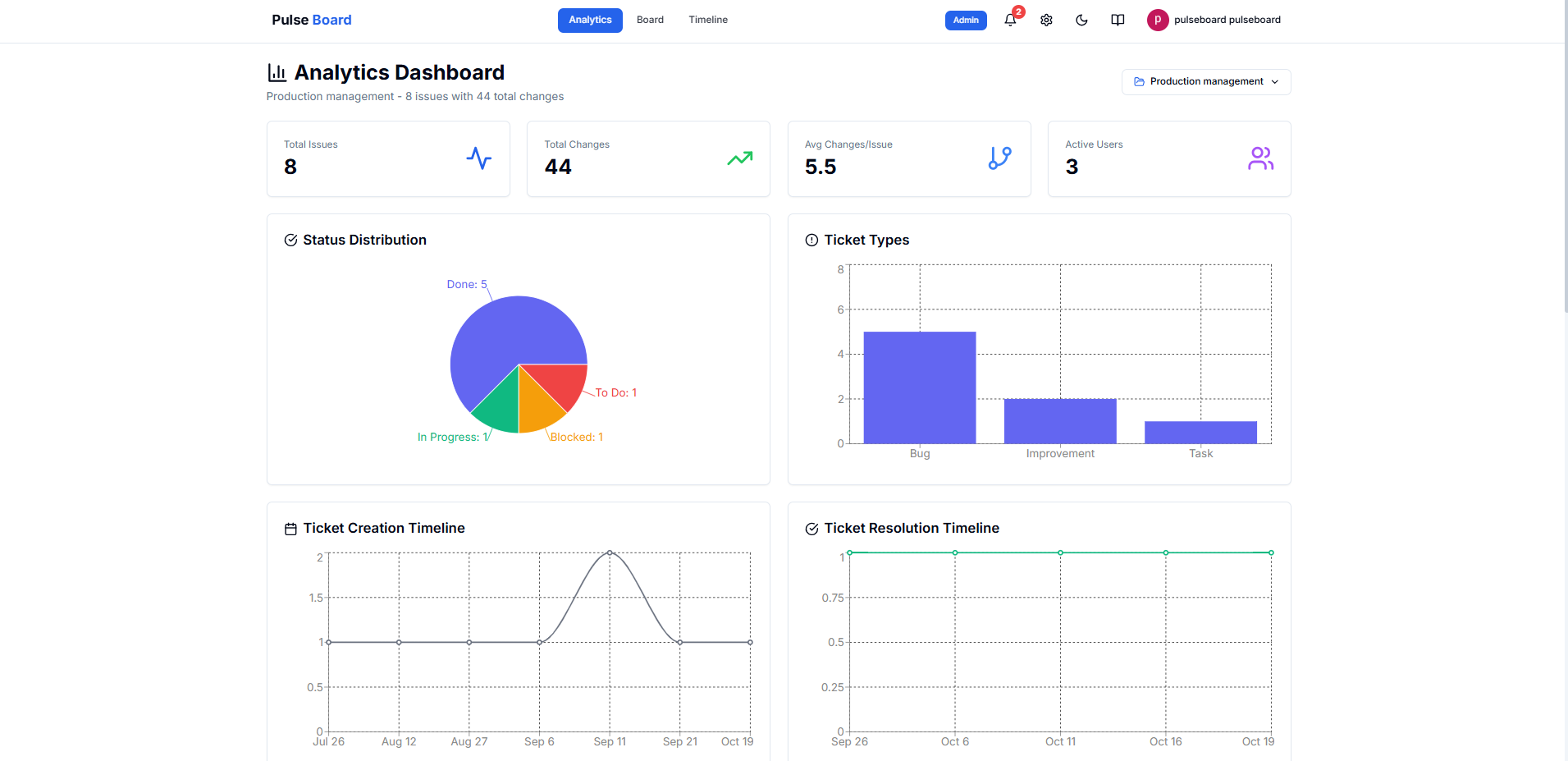Go to Pulse Board home logo
Image resolution: width=1568 pixels, height=761 pixels.
coord(311,20)
